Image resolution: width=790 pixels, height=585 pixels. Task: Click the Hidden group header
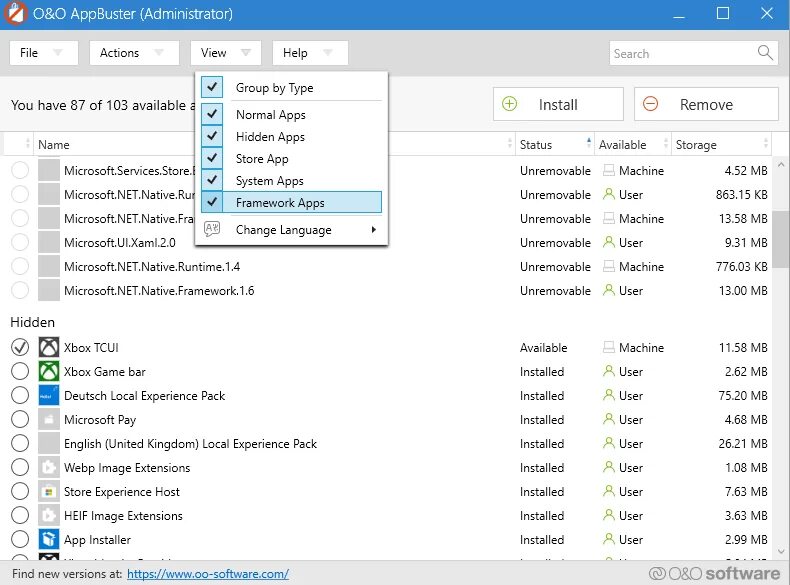pyautogui.click(x=33, y=322)
